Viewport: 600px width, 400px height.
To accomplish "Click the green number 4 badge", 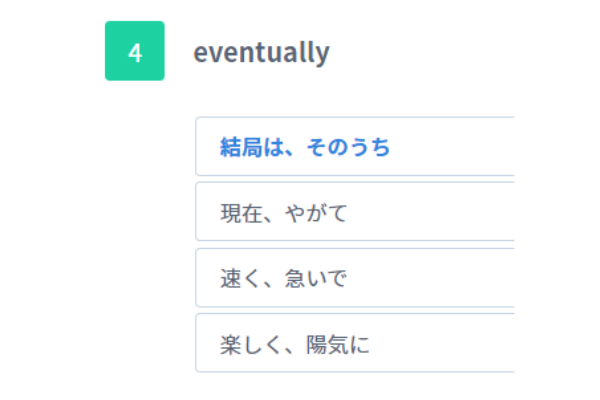I will tap(134, 51).
